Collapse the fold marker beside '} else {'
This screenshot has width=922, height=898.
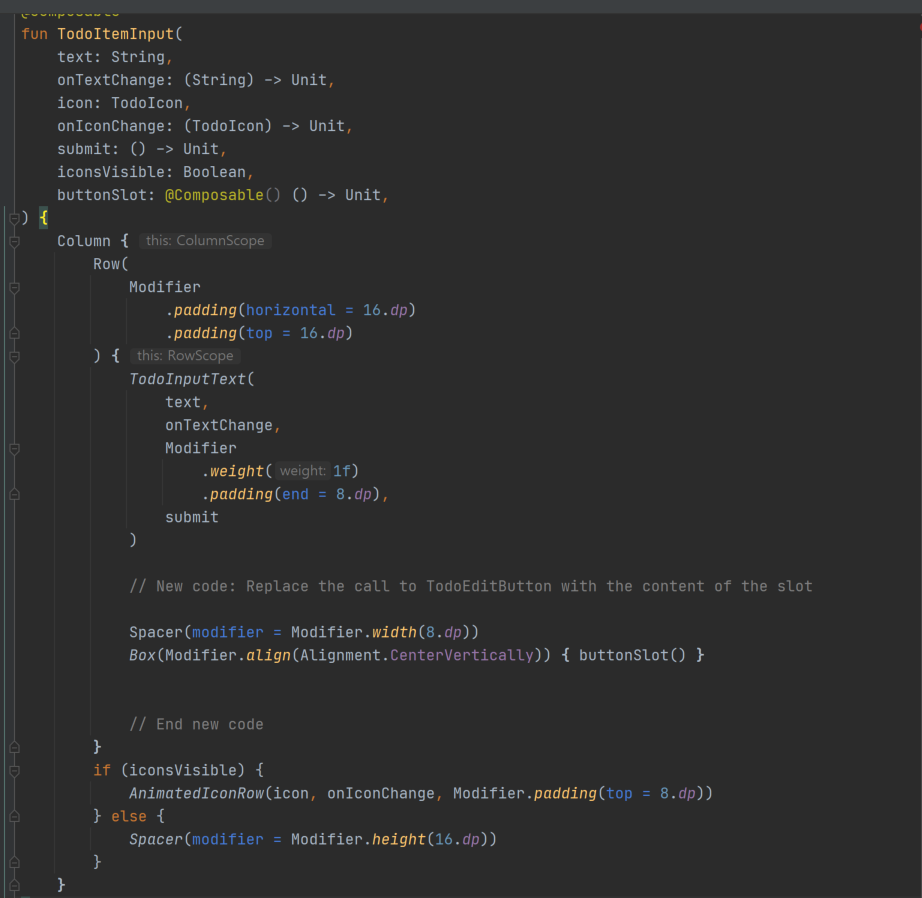[15, 816]
